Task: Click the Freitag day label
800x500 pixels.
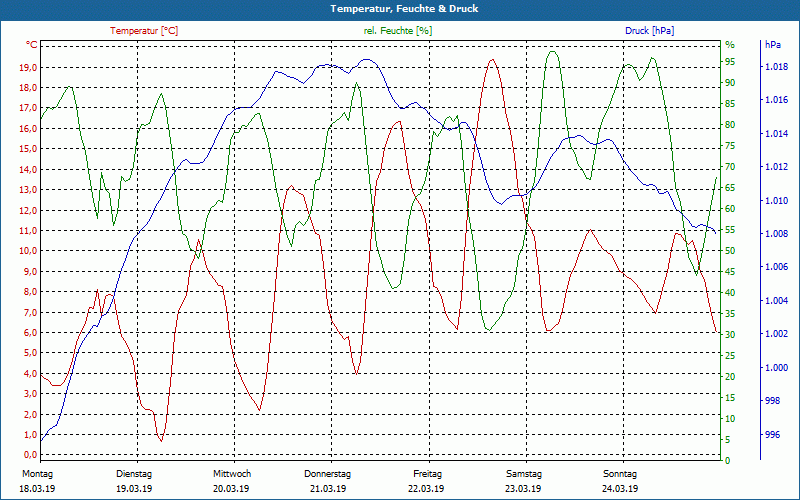Action: 428,474
